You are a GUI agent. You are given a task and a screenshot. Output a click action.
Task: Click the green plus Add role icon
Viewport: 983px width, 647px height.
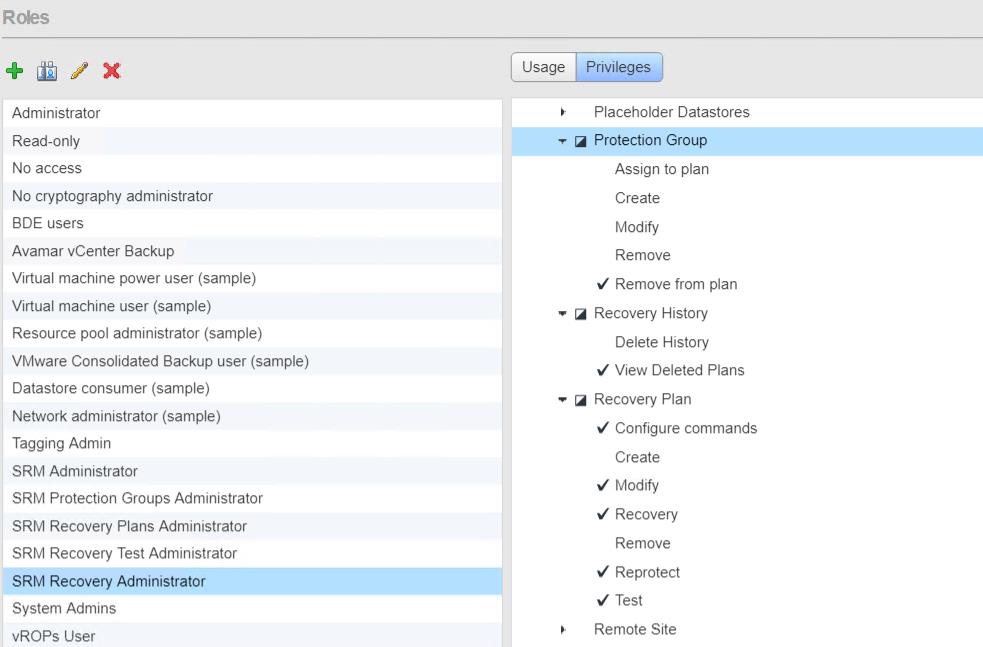[14, 71]
